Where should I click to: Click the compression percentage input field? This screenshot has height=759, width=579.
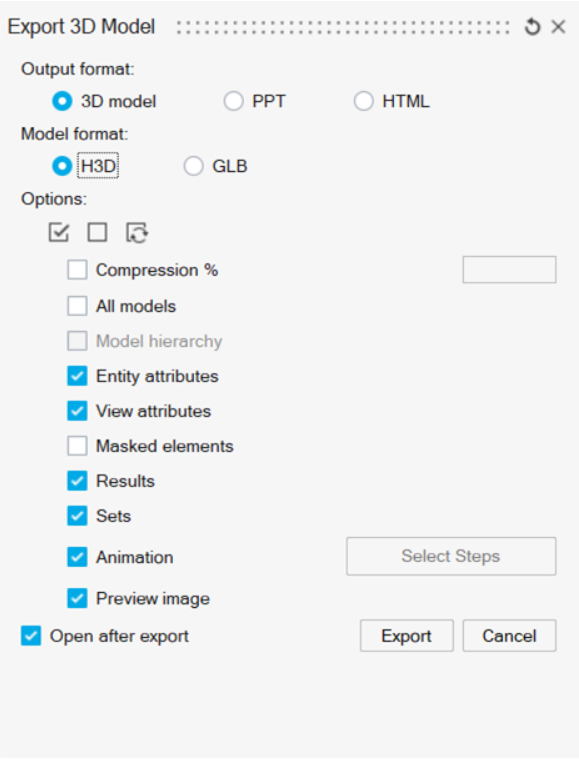[x=509, y=270]
